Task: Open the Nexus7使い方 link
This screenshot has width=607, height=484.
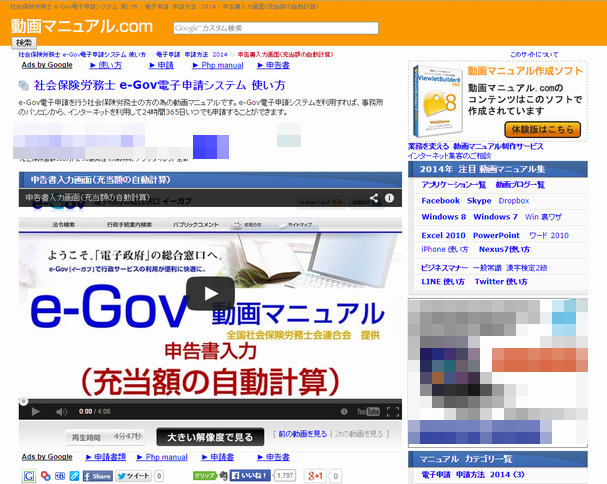Action: click(504, 249)
